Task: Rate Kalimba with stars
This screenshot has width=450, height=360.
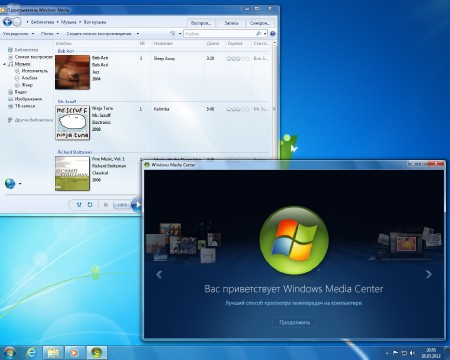Action: [x=238, y=109]
